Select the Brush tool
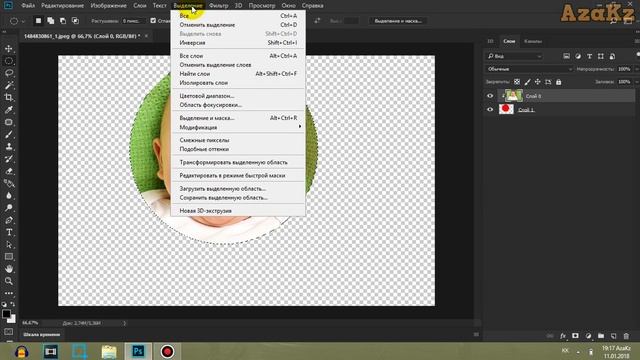 point(9,134)
